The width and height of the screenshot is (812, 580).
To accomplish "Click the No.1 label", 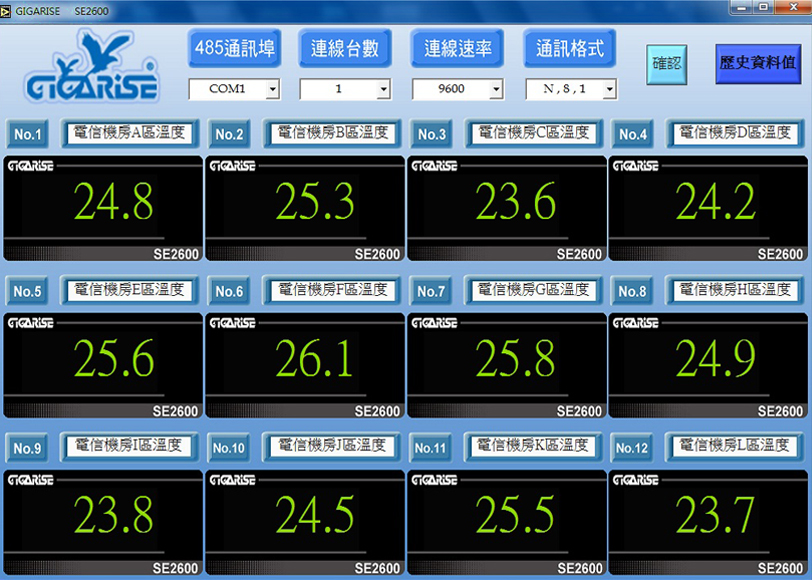I will (27, 134).
